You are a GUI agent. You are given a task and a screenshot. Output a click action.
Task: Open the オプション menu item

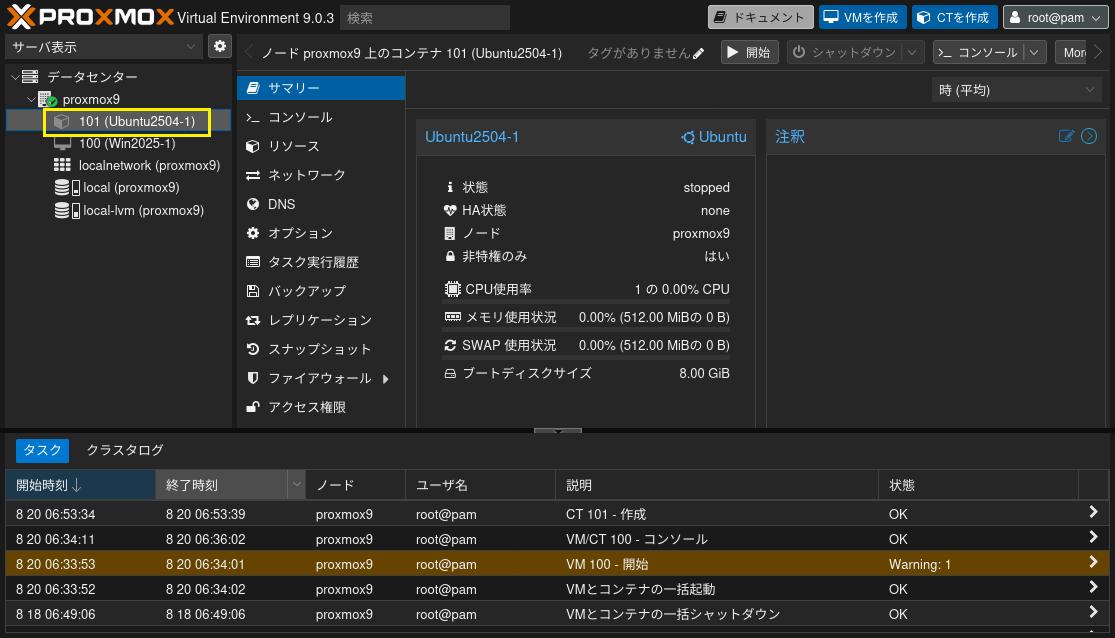pyautogui.click(x=321, y=233)
